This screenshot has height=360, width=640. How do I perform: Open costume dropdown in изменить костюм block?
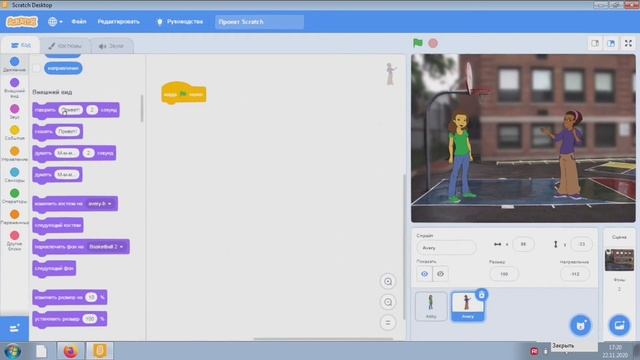(x=100, y=204)
